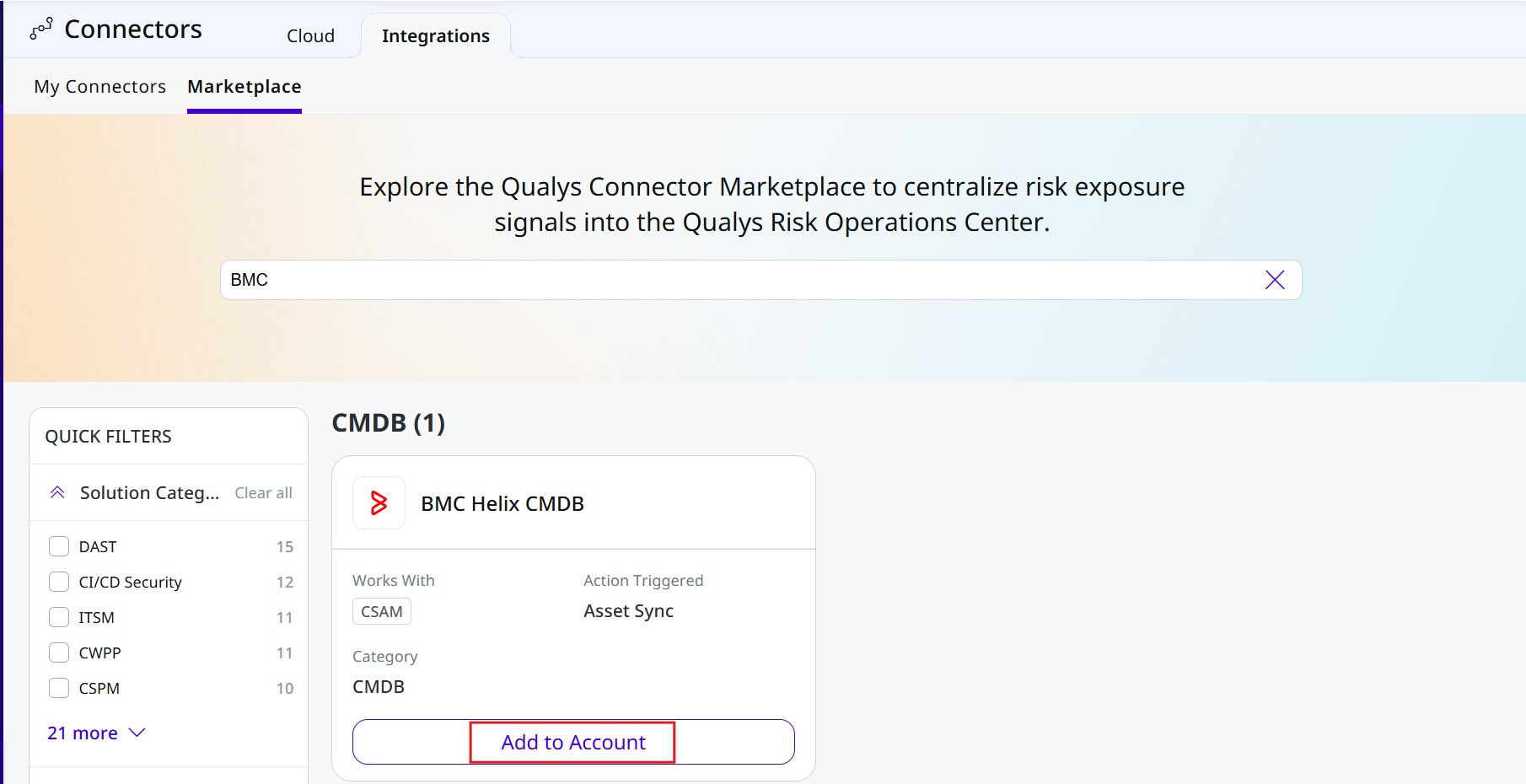Open the Integrations tab

[x=436, y=35]
